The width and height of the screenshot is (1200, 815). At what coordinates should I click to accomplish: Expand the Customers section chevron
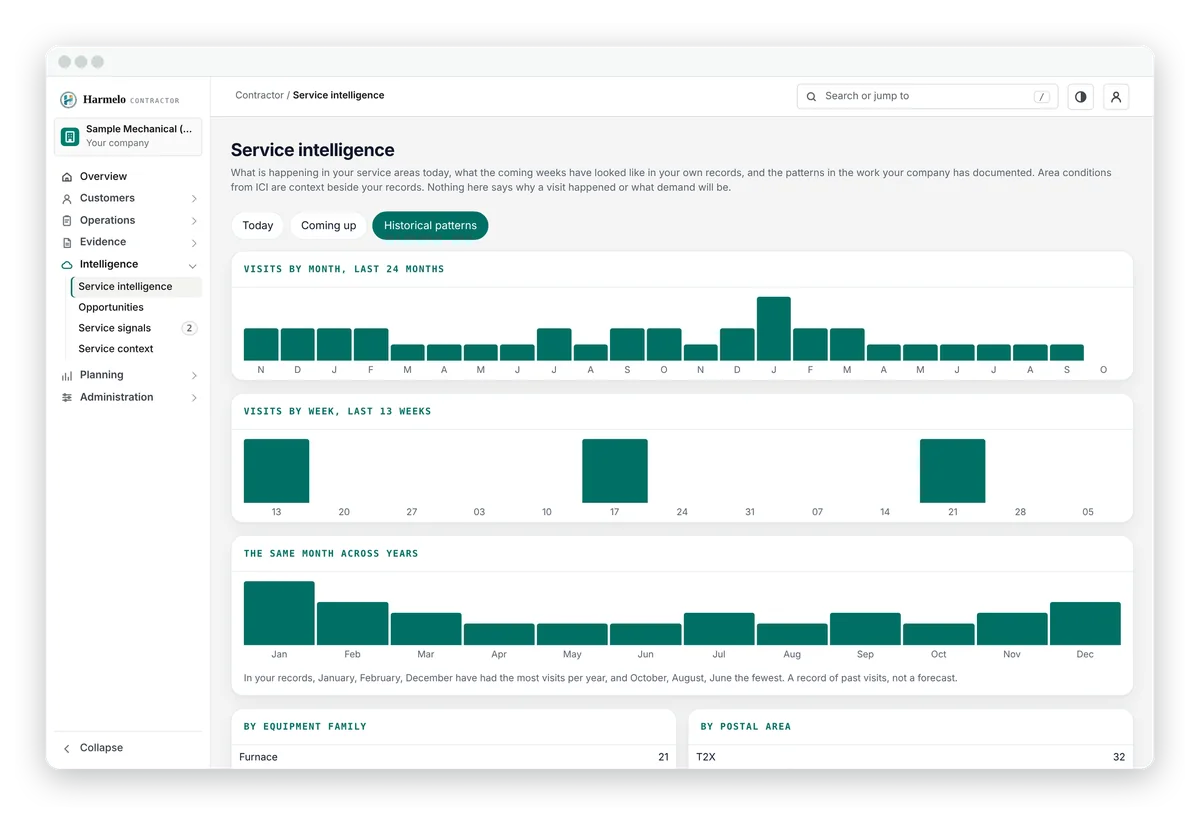[194, 199]
